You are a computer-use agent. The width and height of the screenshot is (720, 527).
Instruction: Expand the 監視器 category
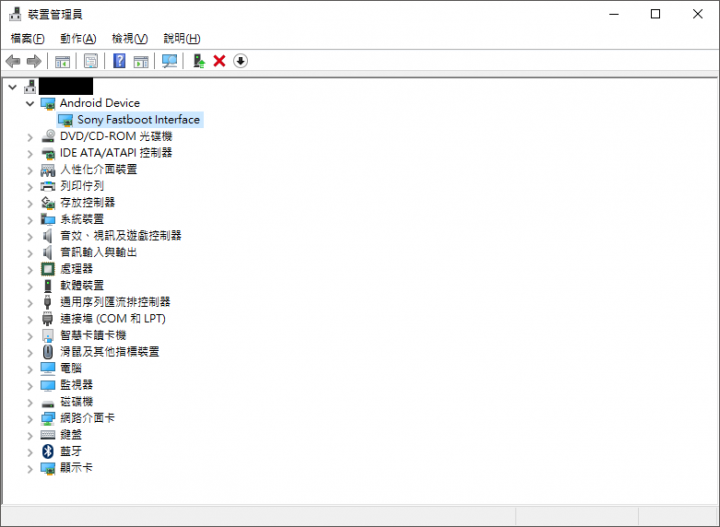(x=30, y=386)
